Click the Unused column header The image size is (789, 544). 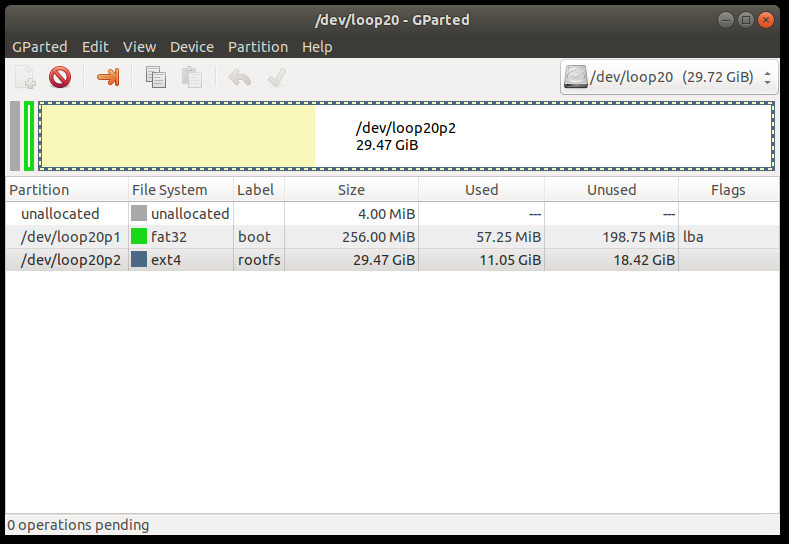pyautogui.click(x=611, y=190)
